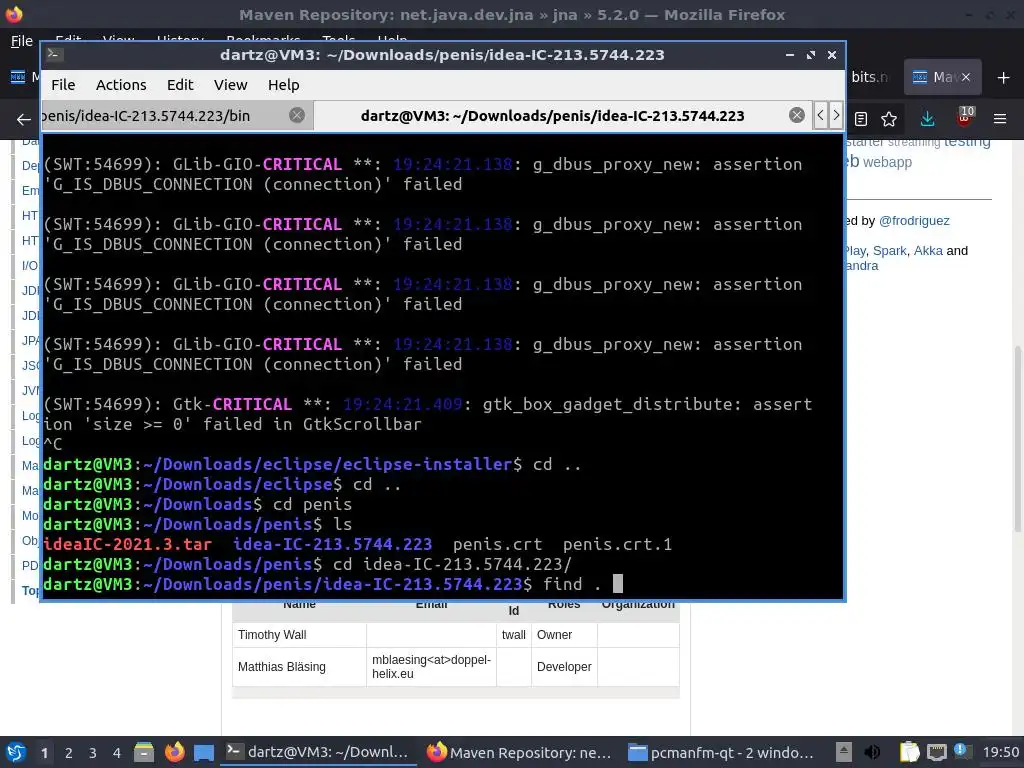
Task: Activate terminal task button in taskbar
Action: [317, 752]
